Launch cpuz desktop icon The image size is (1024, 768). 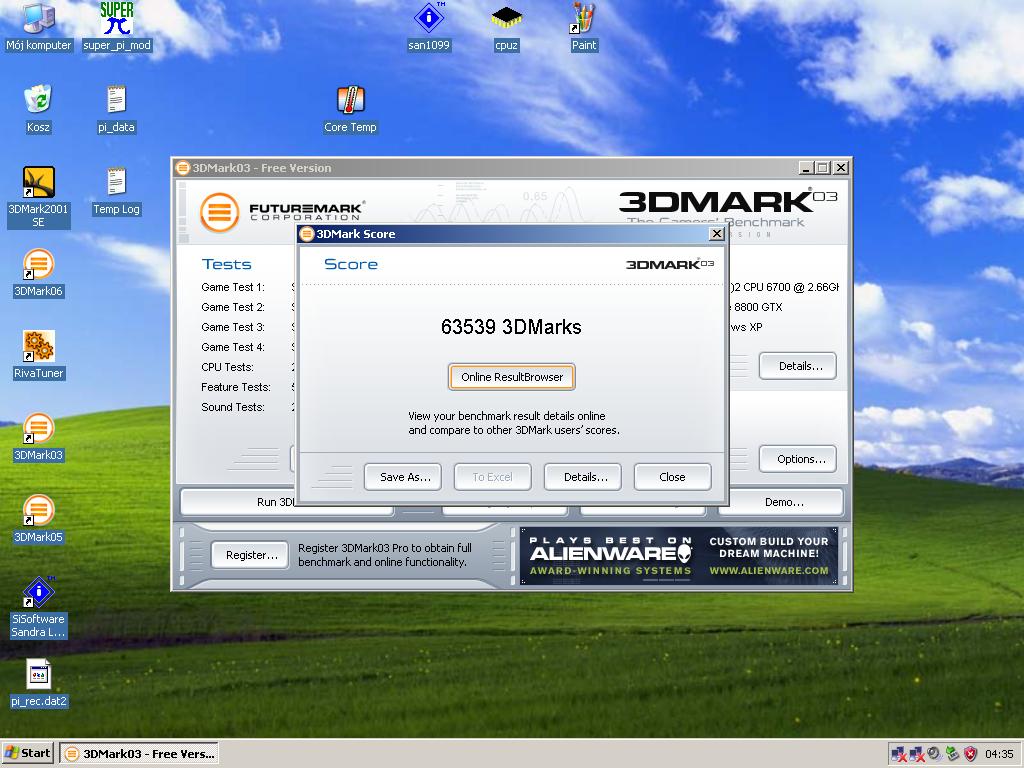click(x=506, y=26)
